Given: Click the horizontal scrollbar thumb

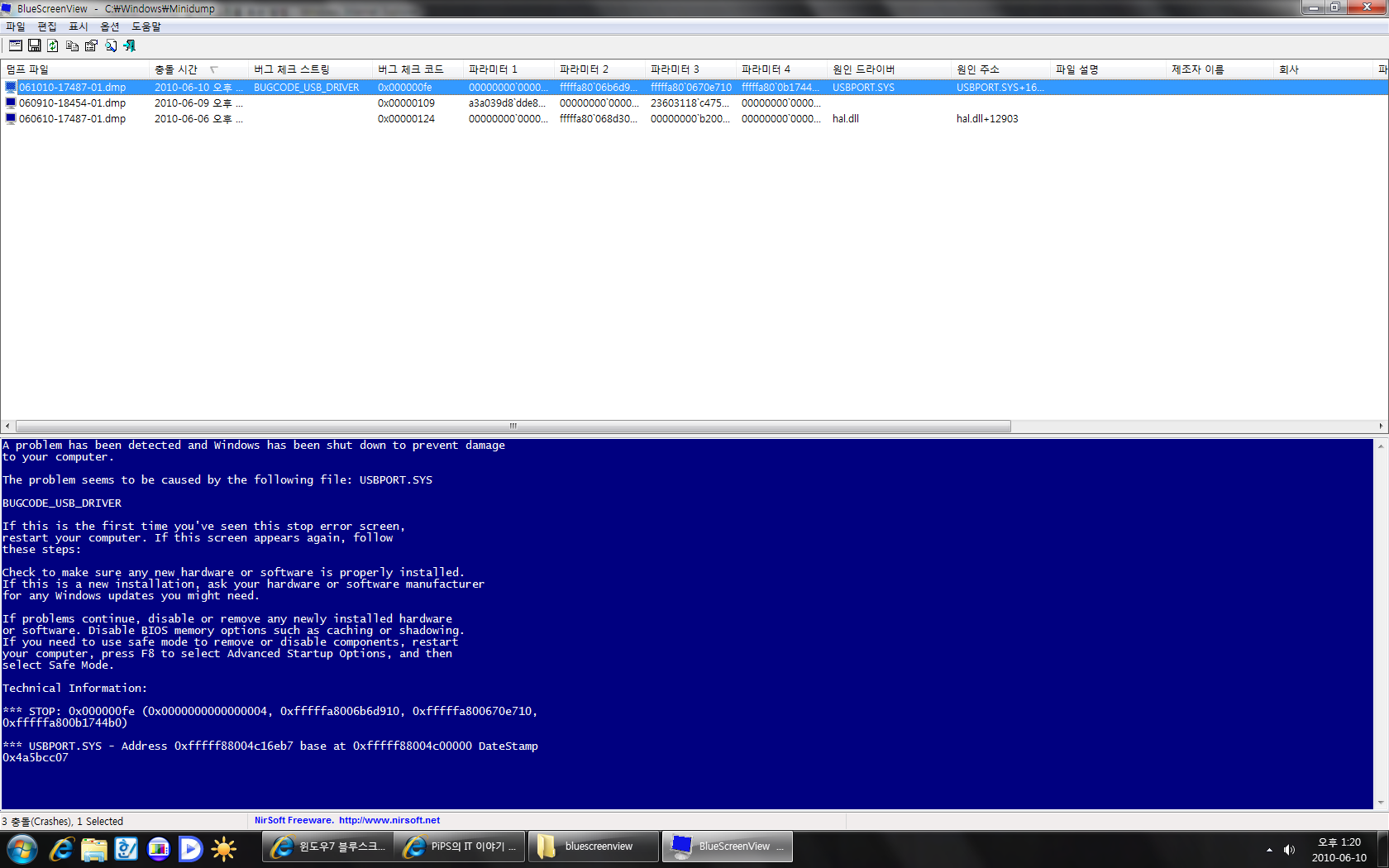Looking at the screenshot, I should [x=513, y=427].
